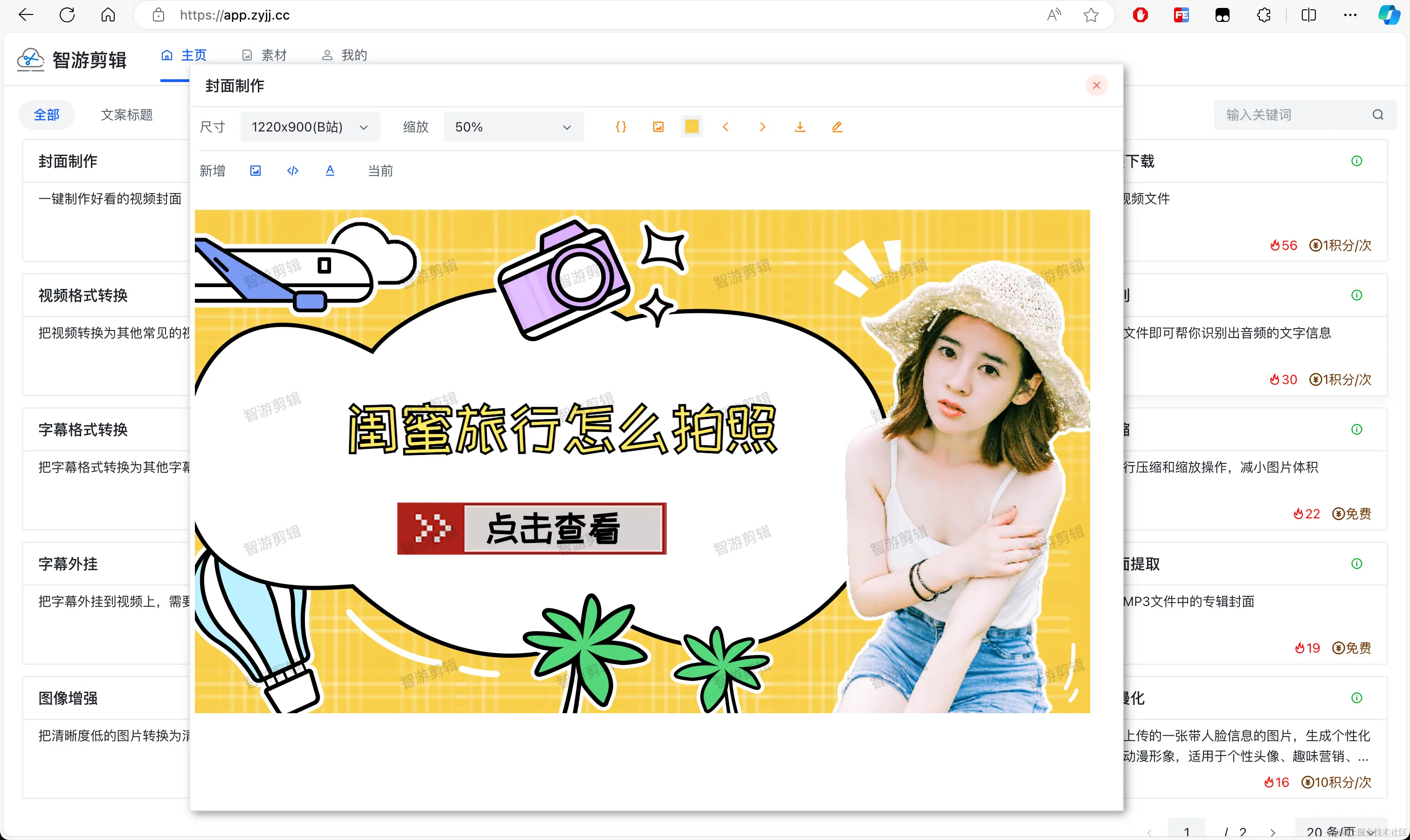
Task: Go to previous template with left arrow
Action: point(725,127)
